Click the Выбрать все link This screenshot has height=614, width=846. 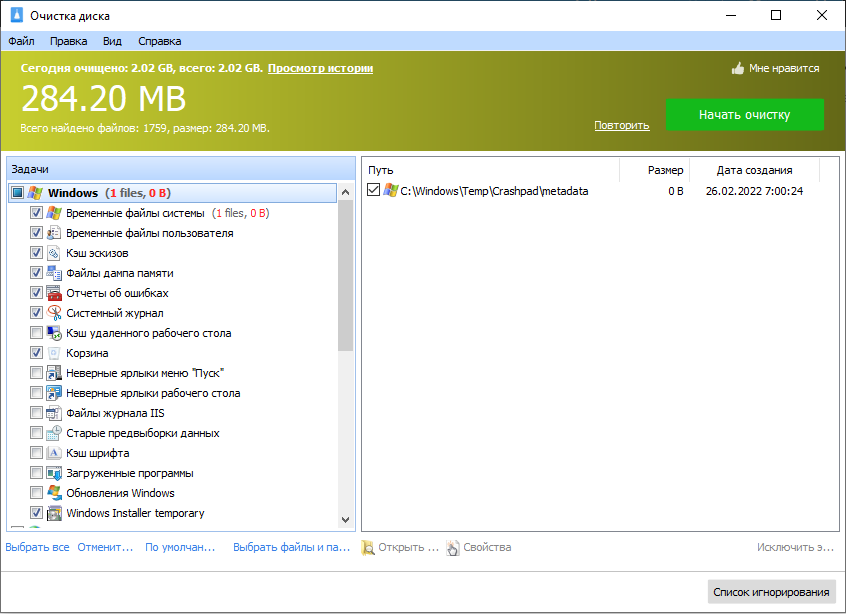click(x=37, y=547)
